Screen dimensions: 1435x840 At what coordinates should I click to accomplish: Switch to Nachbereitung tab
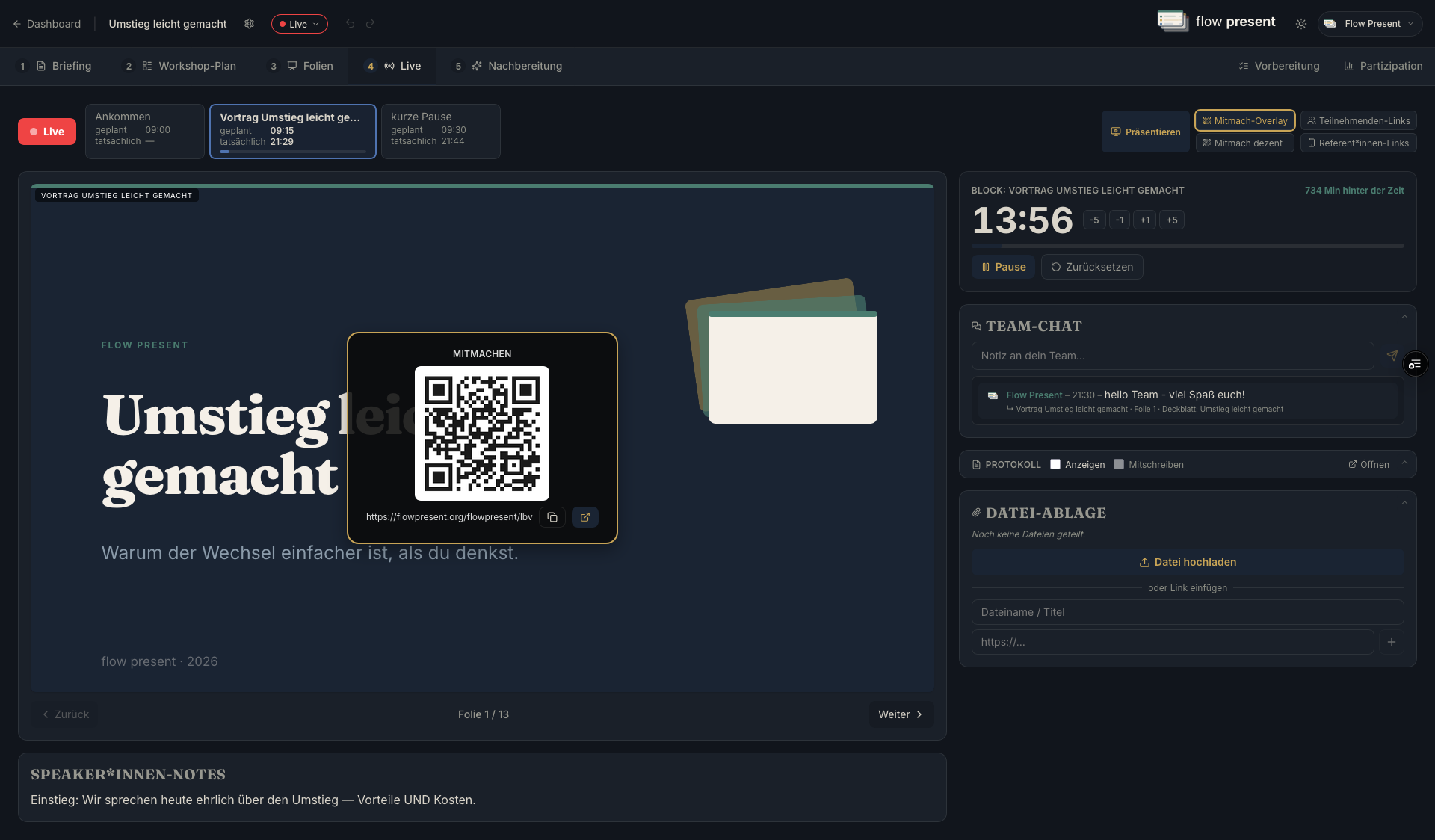coord(508,66)
